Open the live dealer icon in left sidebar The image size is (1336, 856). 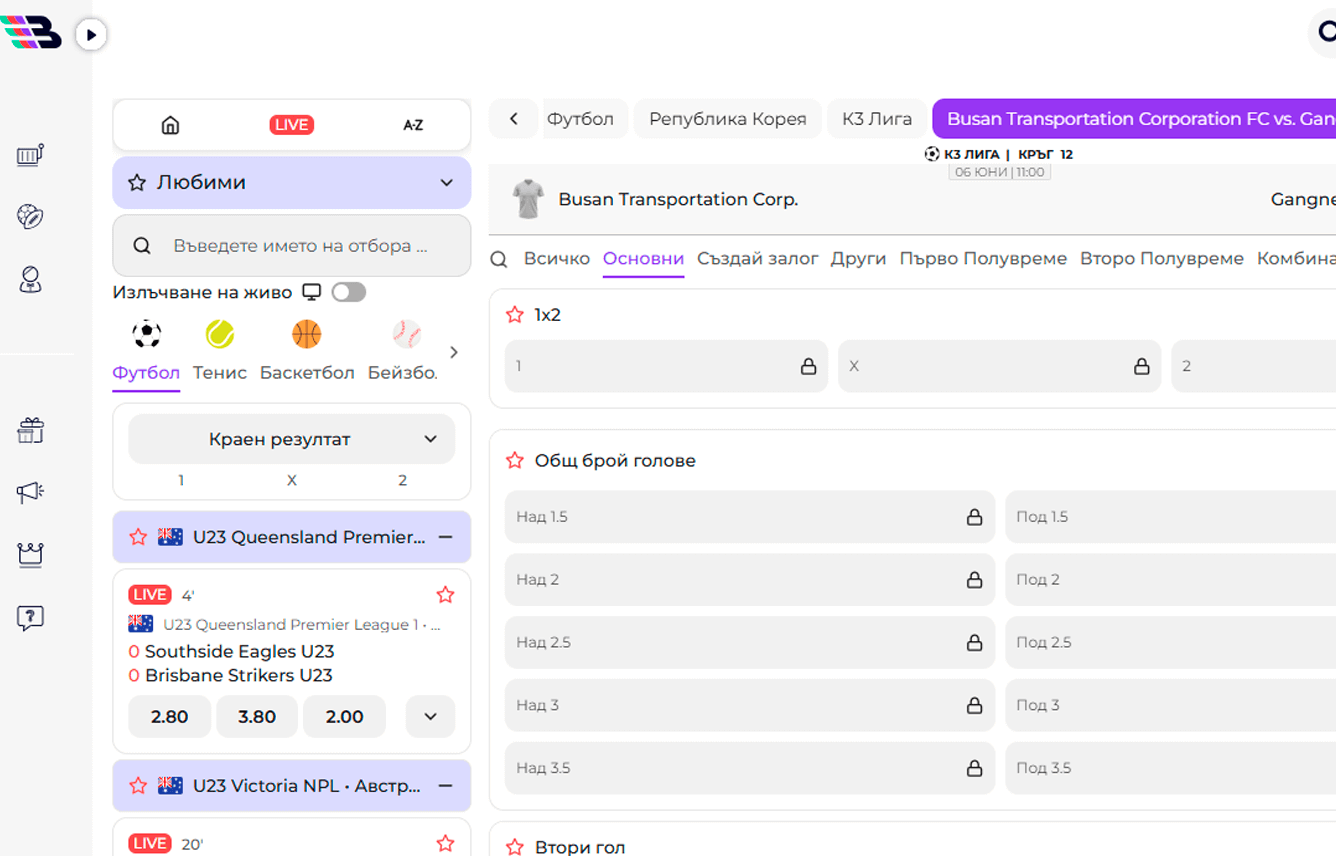click(x=30, y=279)
